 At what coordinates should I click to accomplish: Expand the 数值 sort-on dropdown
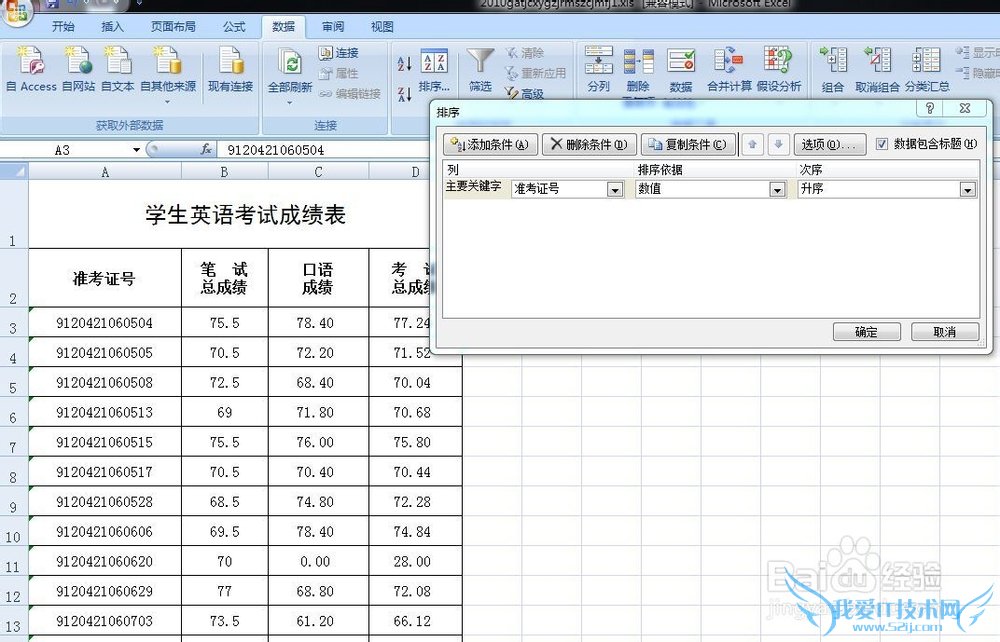[x=777, y=190]
